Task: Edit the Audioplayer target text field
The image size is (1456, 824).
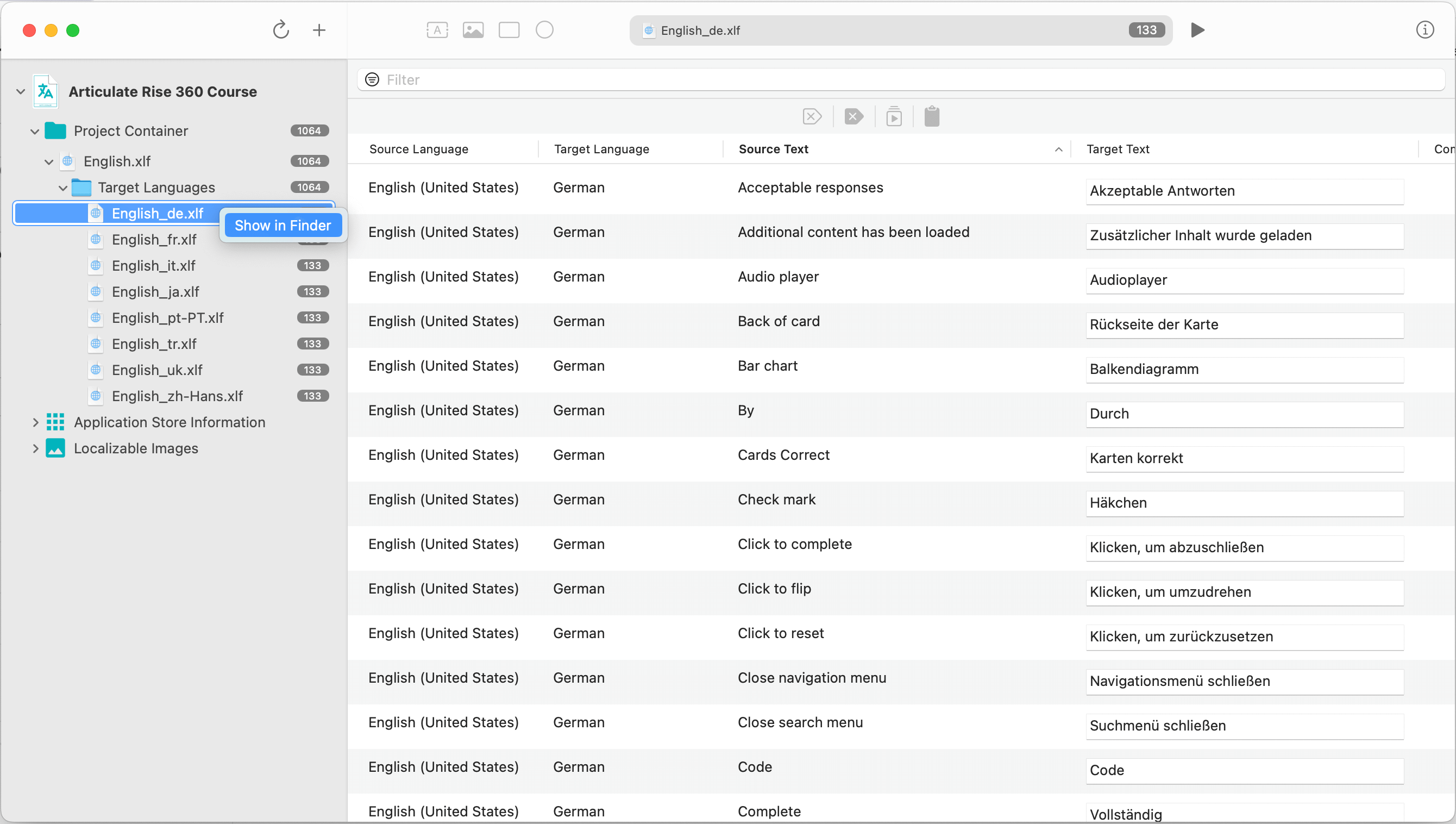Action: coord(1245,280)
